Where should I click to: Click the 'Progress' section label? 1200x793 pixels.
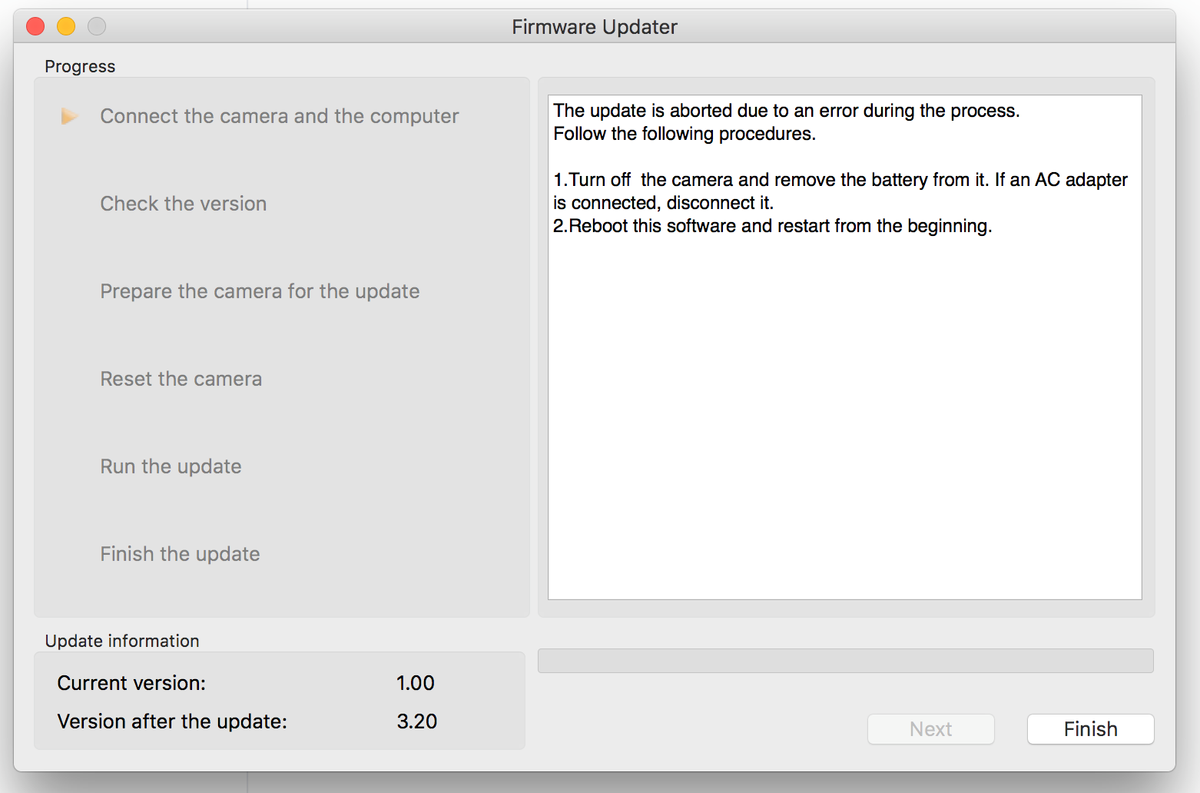click(80, 67)
